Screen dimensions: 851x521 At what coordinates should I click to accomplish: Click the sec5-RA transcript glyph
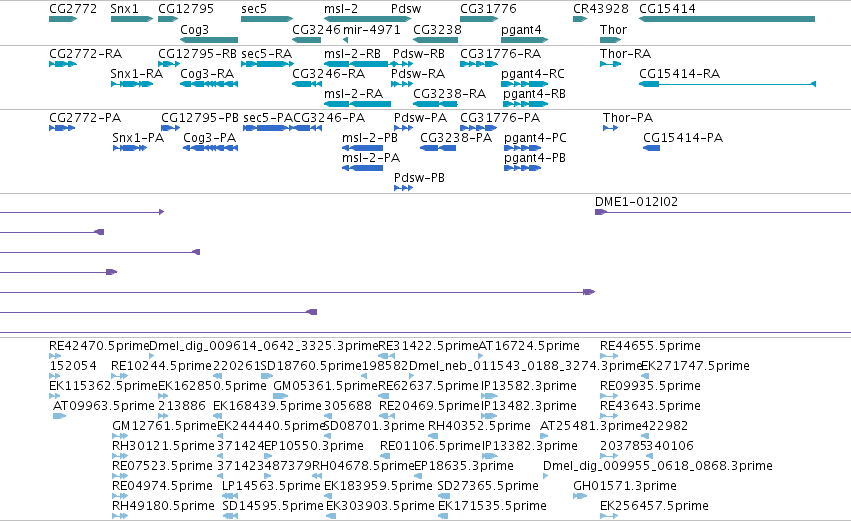pyautogui.click(x=267, y=64)
